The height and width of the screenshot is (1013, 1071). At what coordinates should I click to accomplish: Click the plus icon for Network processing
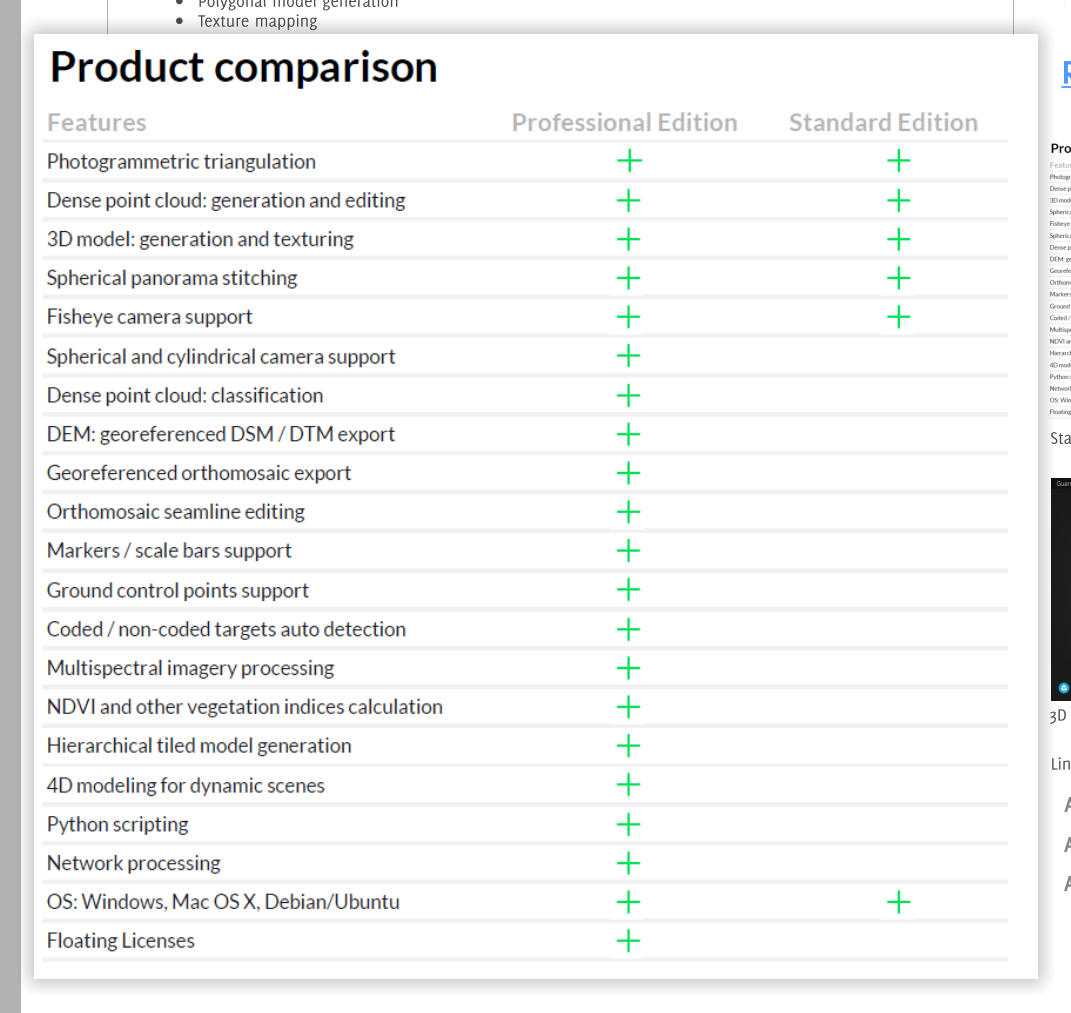[x=628, y=863]
